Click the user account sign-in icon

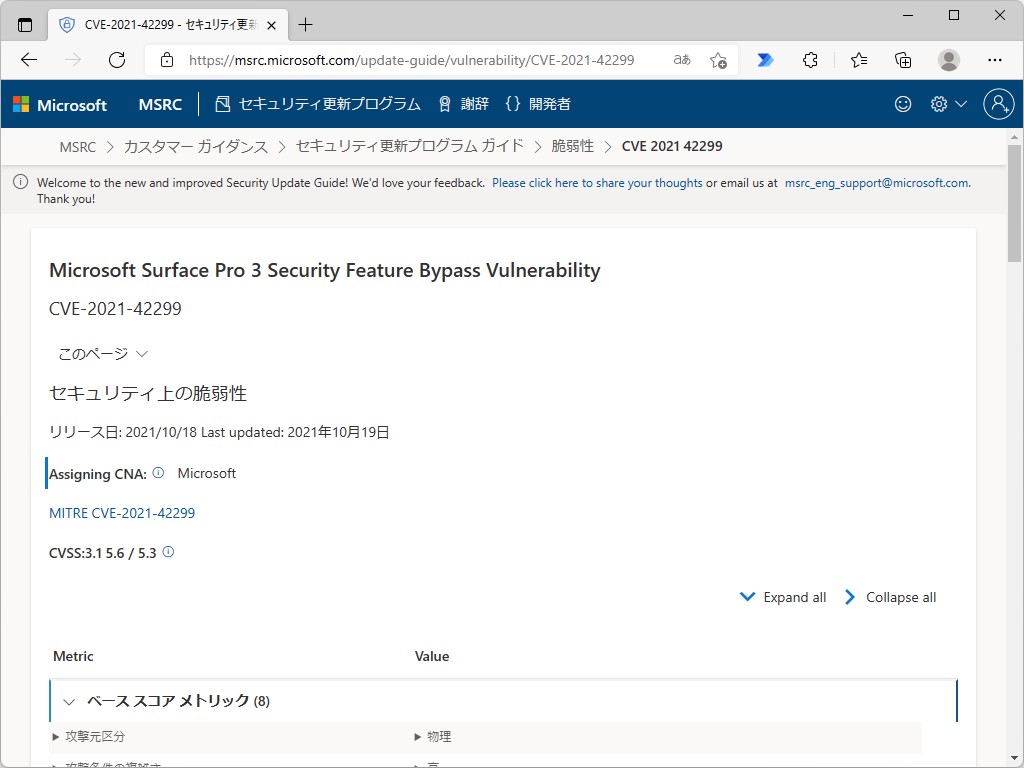tap(998, 104)
